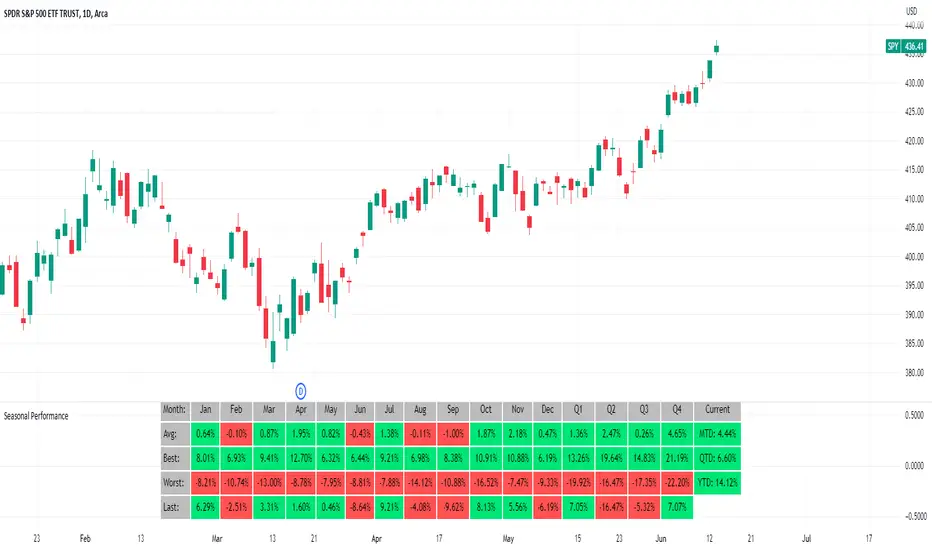Click the Current column header
932x550 pixels.
(x=717, y=410)
